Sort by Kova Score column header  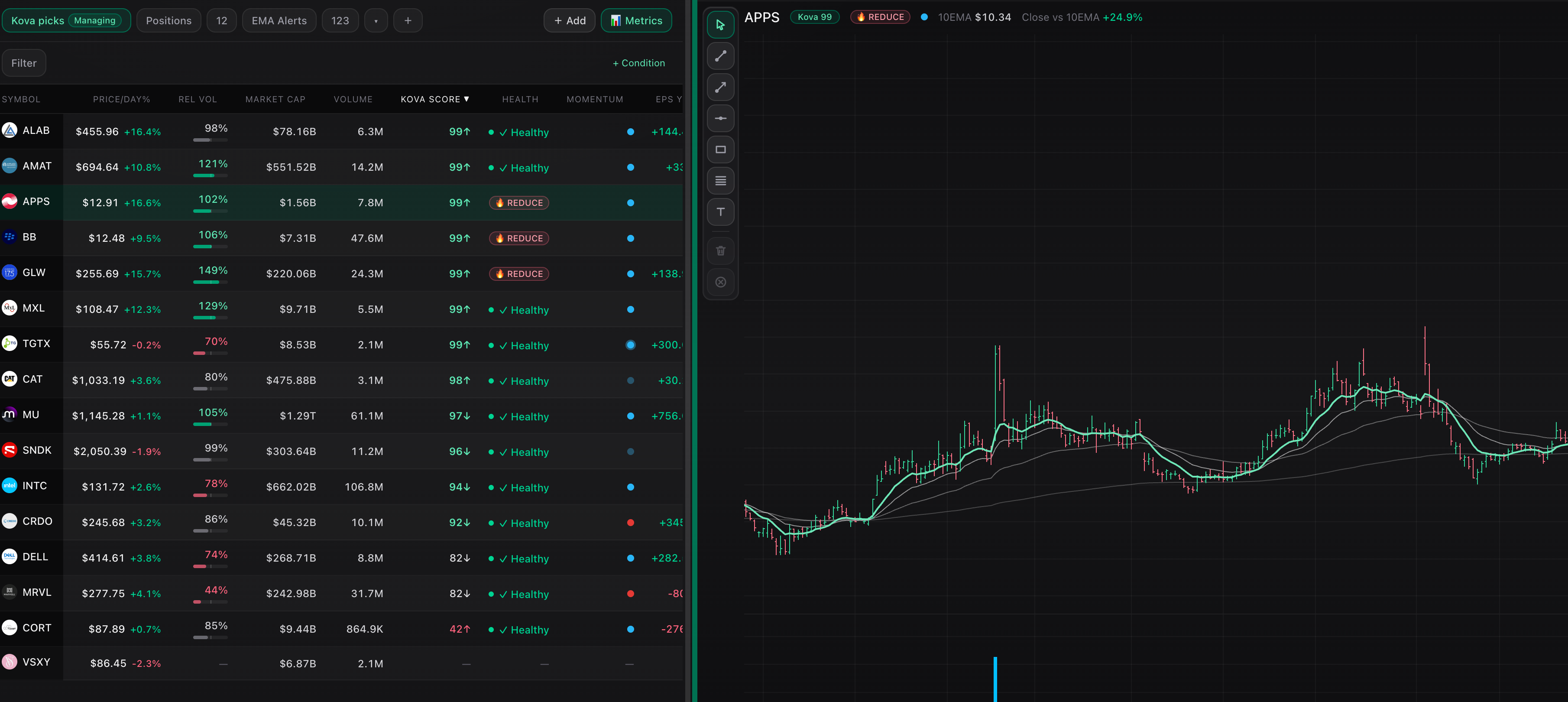point(434,99)
